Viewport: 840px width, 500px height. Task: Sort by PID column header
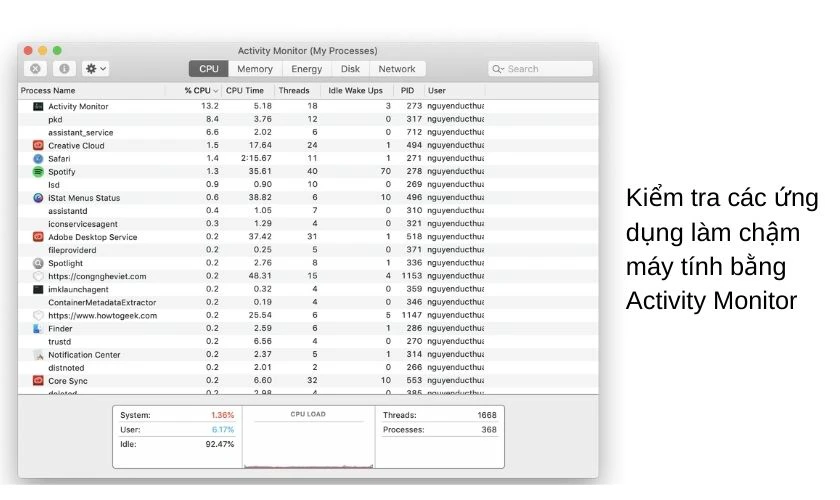click(x=409, y=91)
